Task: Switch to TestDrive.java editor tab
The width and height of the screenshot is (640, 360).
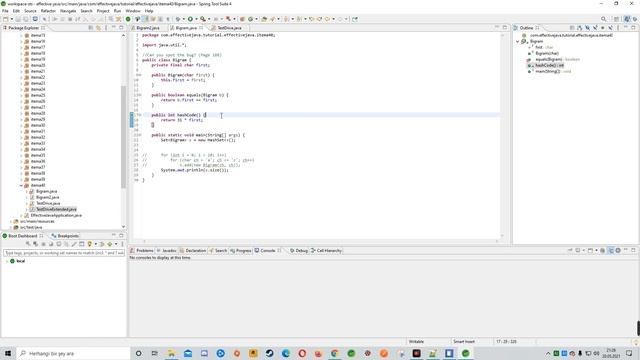Action: [229, 28]
